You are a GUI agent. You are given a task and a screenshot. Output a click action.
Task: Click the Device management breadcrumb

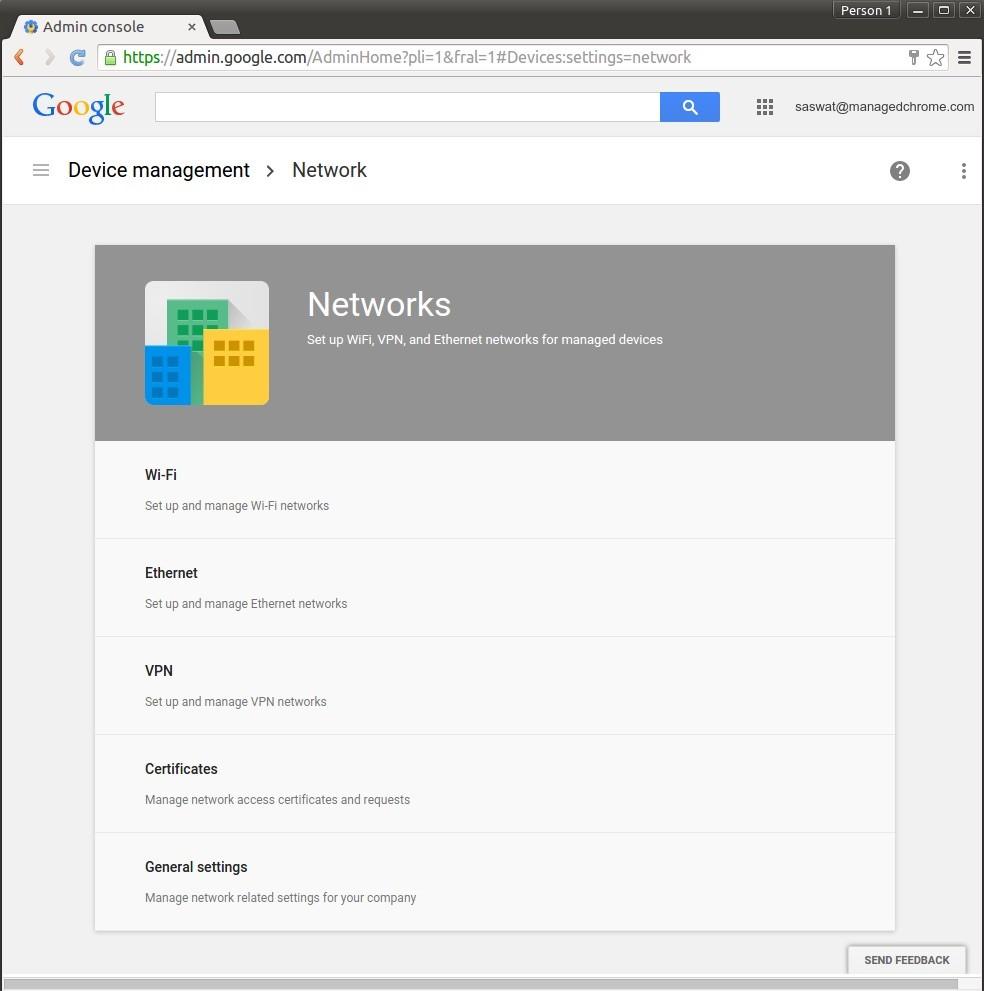(x=159, y=171)
